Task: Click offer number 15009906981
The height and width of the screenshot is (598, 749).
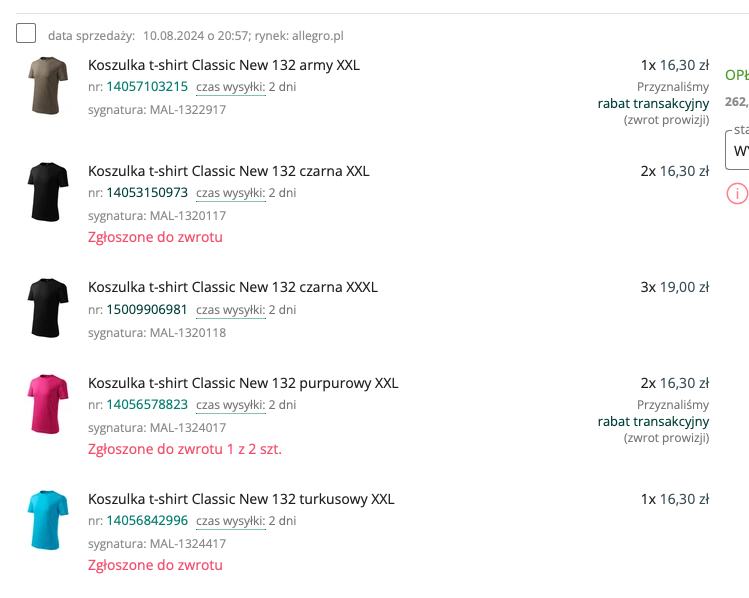Action: pyautogui.click(x=147, y=309)
